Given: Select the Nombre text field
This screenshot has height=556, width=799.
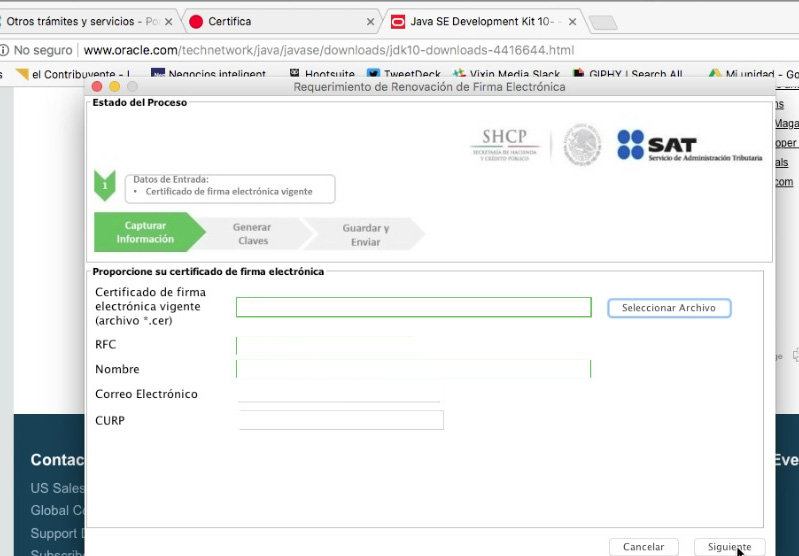Looking at the screenshot, I should pyautogui.click(x=413, y=369).
